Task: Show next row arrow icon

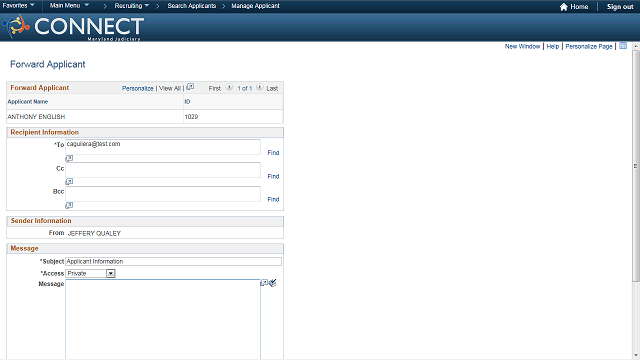Action: [260, 87]
